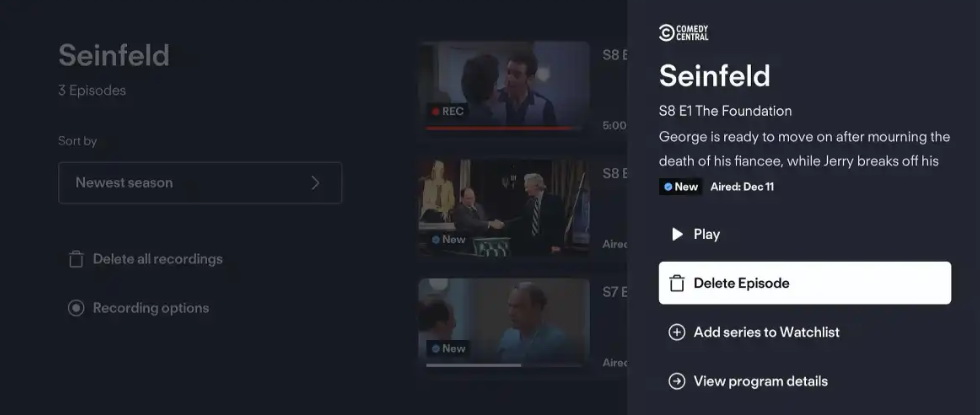Viewport: 980px width, 415px height.
Task: Click the Recording options circle icon
Action: [x=76, y=308]
